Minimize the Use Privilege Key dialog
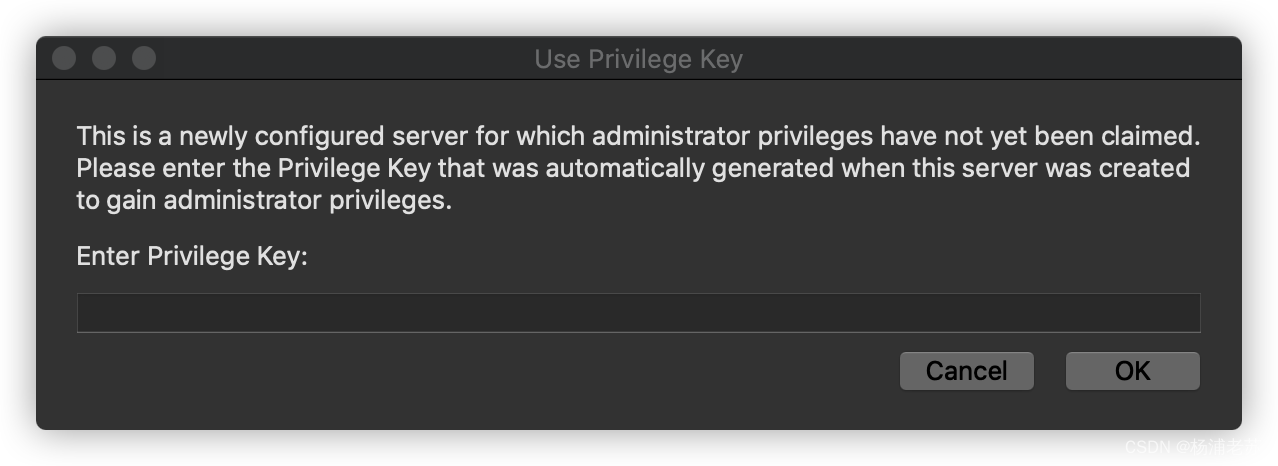 coord(104,58)
